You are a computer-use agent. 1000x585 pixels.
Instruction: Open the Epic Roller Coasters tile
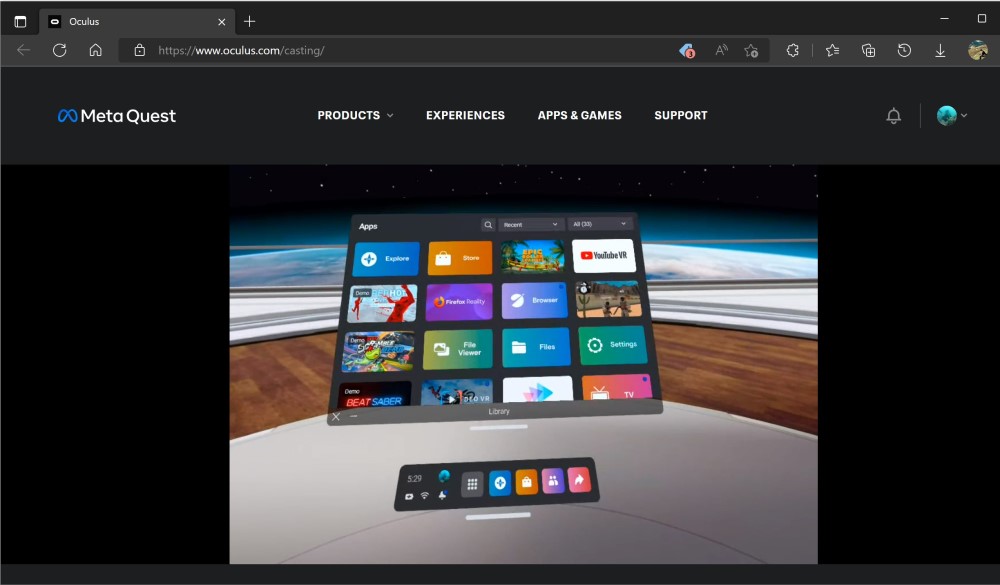tap(532, 256)
